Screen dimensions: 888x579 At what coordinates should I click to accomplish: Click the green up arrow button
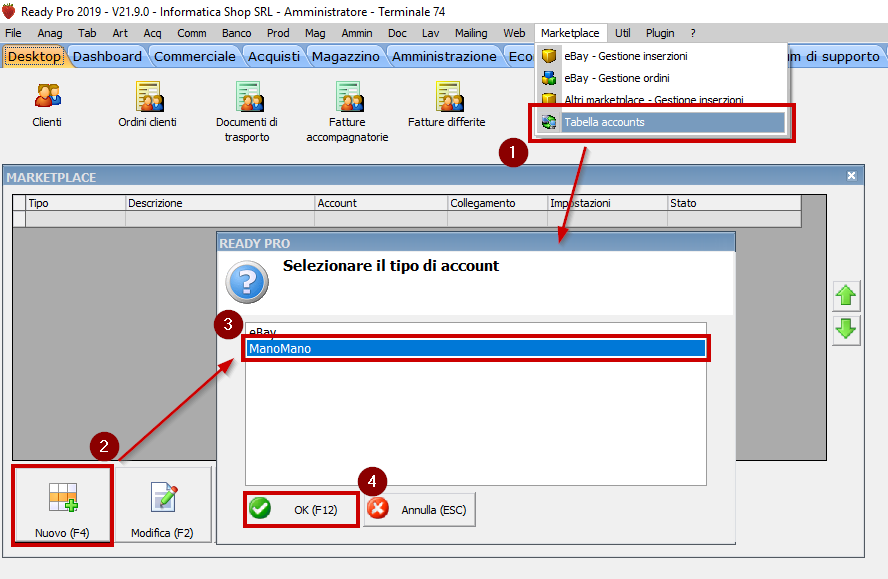(846, 296)
